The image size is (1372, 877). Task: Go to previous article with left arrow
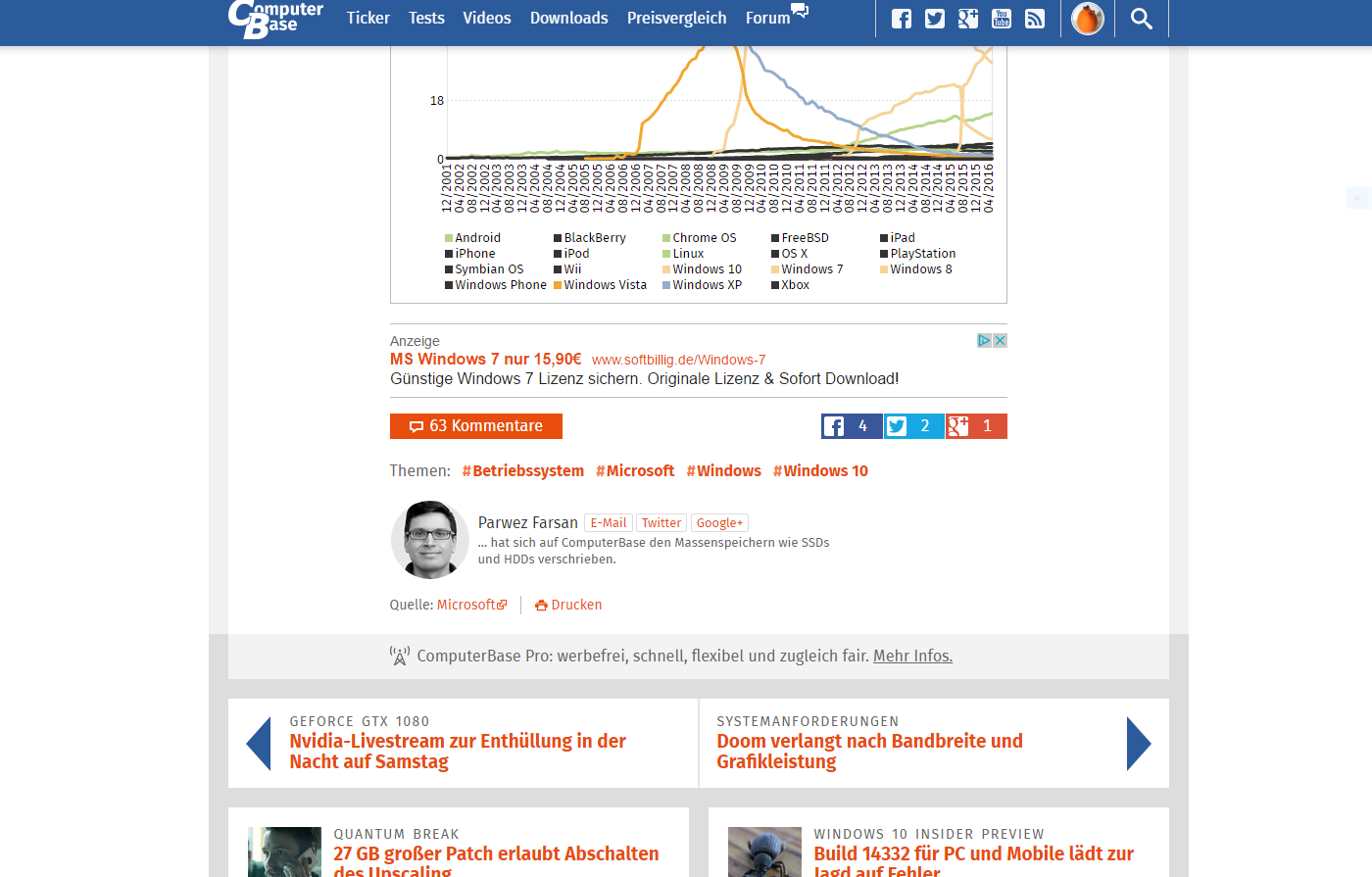point(259,744)
